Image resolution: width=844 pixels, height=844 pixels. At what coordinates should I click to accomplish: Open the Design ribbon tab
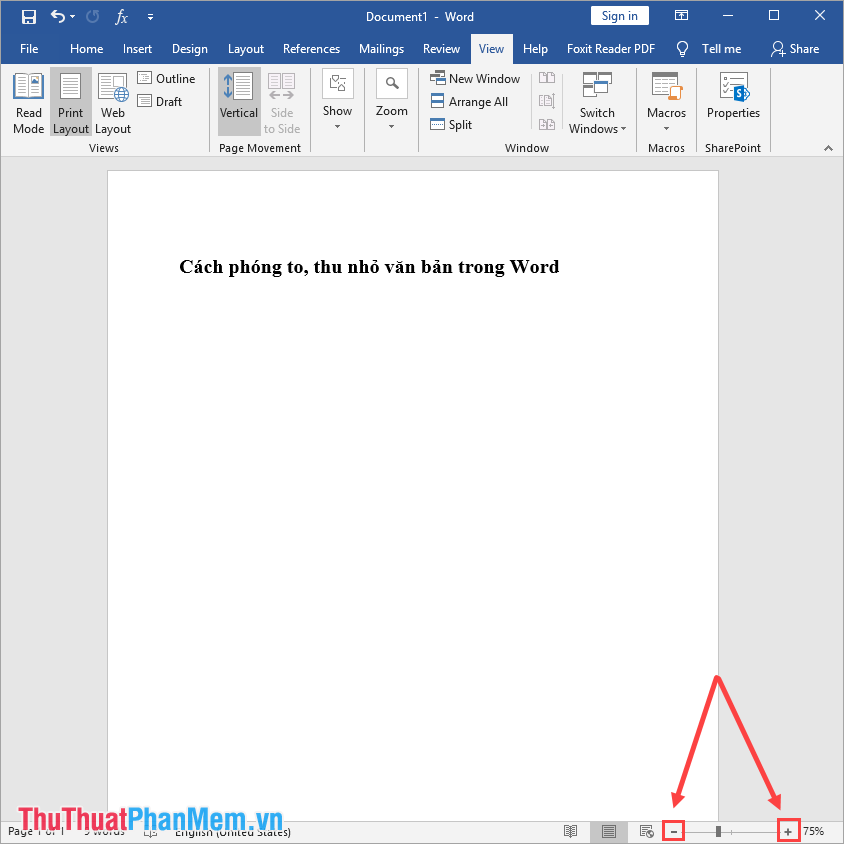(190, 48)
